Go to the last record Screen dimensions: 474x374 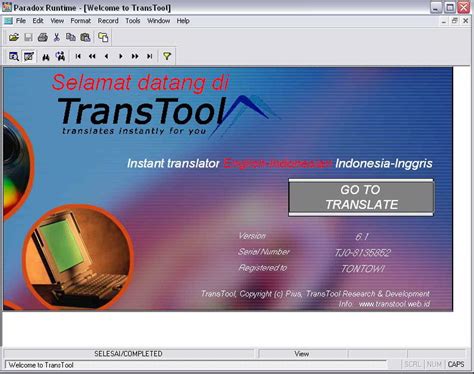(150, 56)
